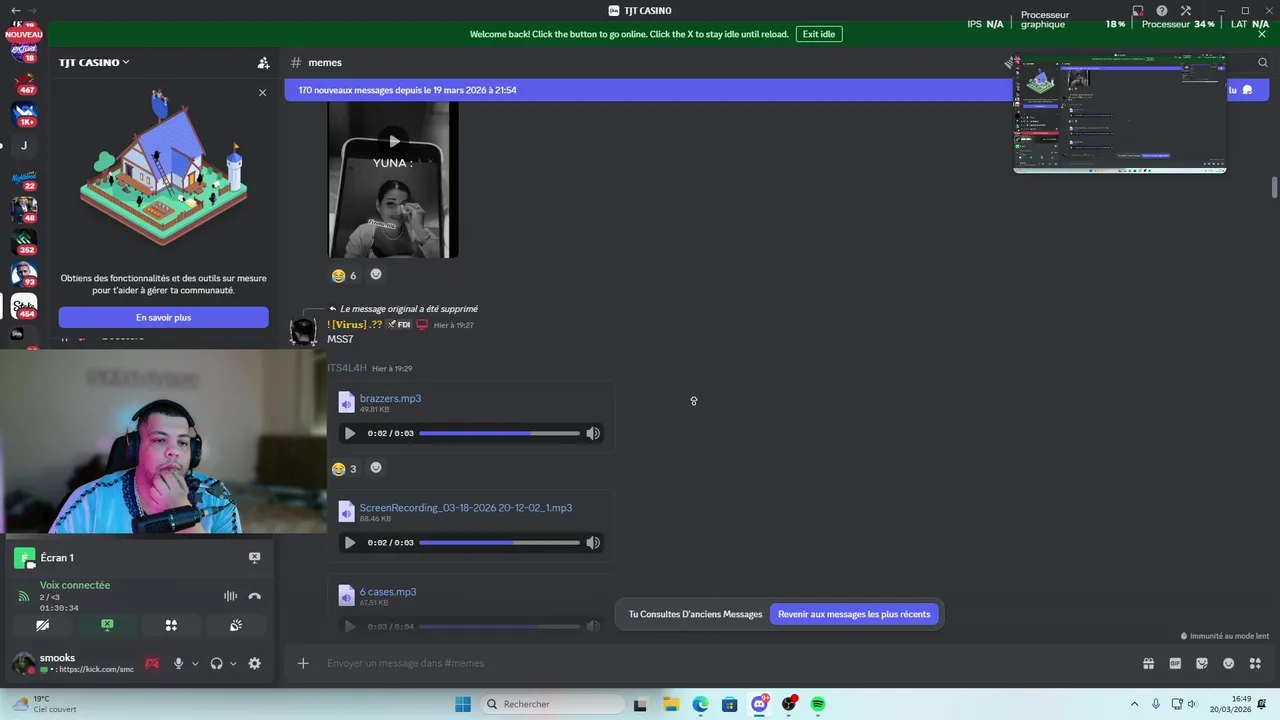Screen dimensions: 1280x720
Task: Click Exit idle button in green banner
Action: (819, 34)
